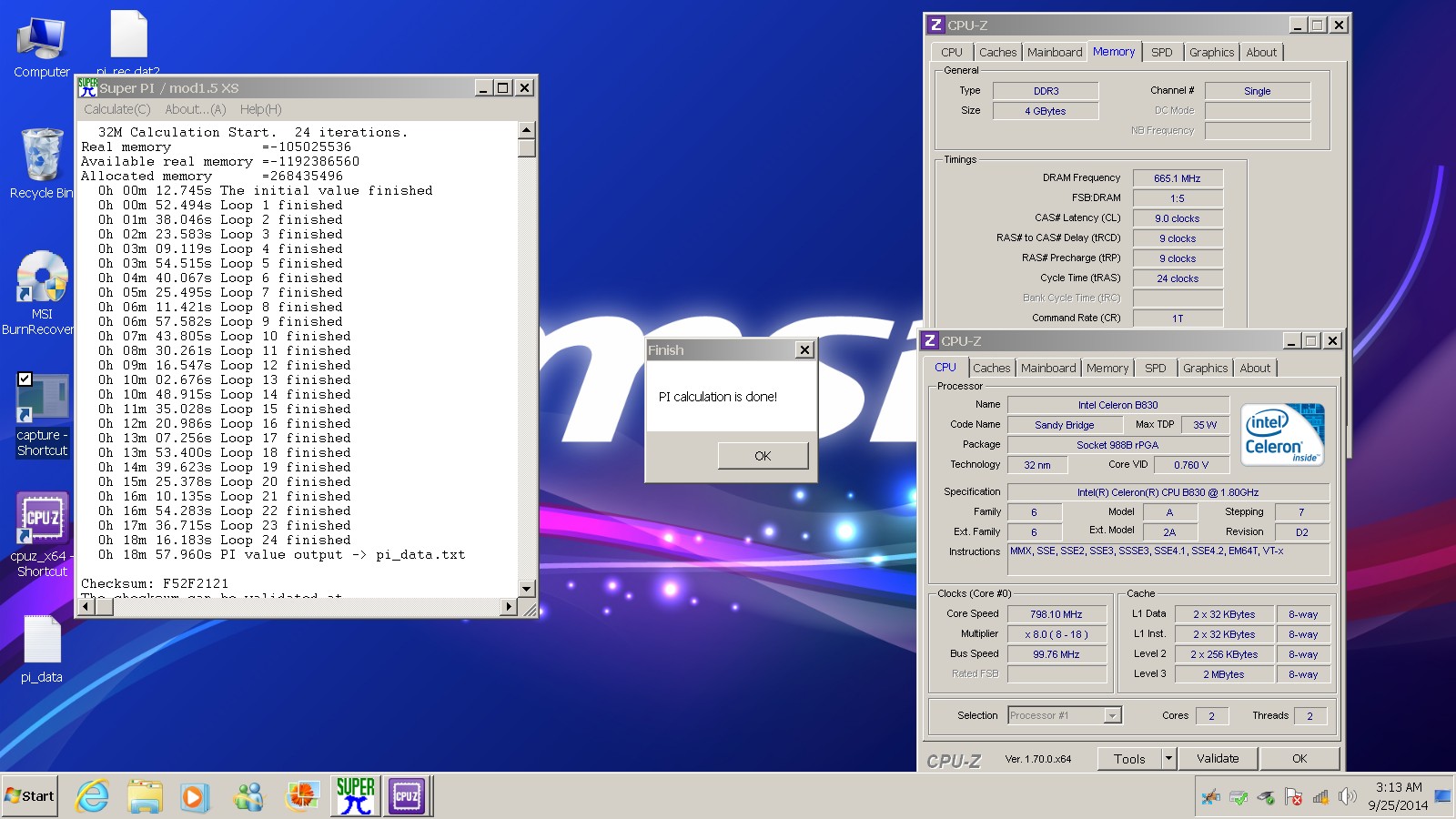1456x819 pixels.
Task: Open Action Center flag tray icon
Action: 1293,797
